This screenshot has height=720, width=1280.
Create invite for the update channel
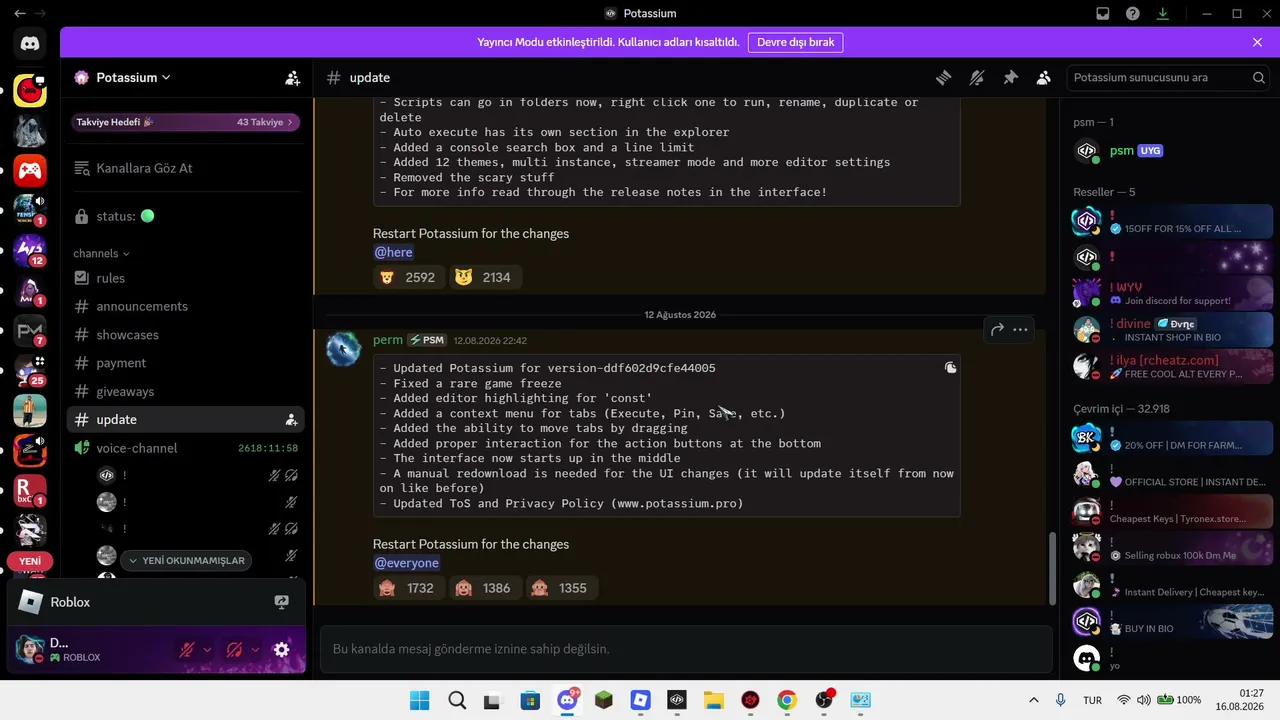(x=291, y=420)
